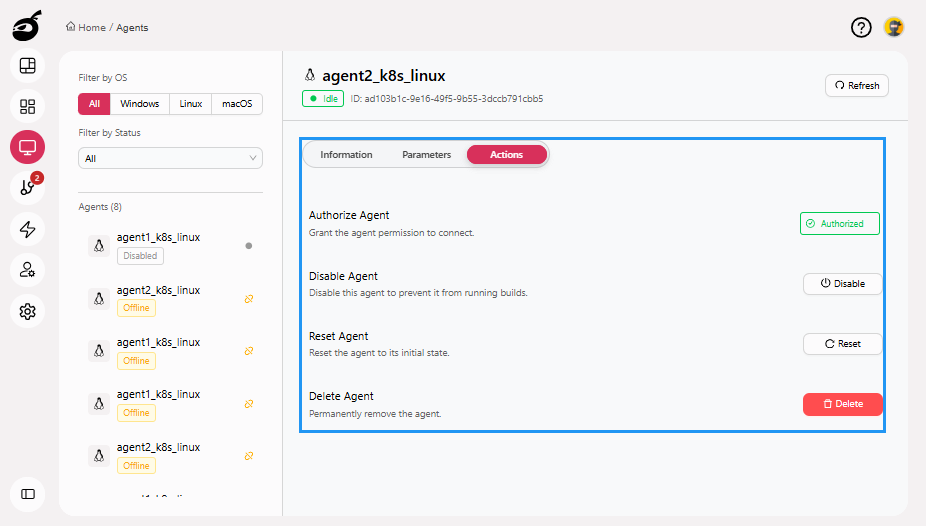Open the help question mark icon
This screenshot has height=526, width=926.
pyautogui.click(x=861, y=27)
